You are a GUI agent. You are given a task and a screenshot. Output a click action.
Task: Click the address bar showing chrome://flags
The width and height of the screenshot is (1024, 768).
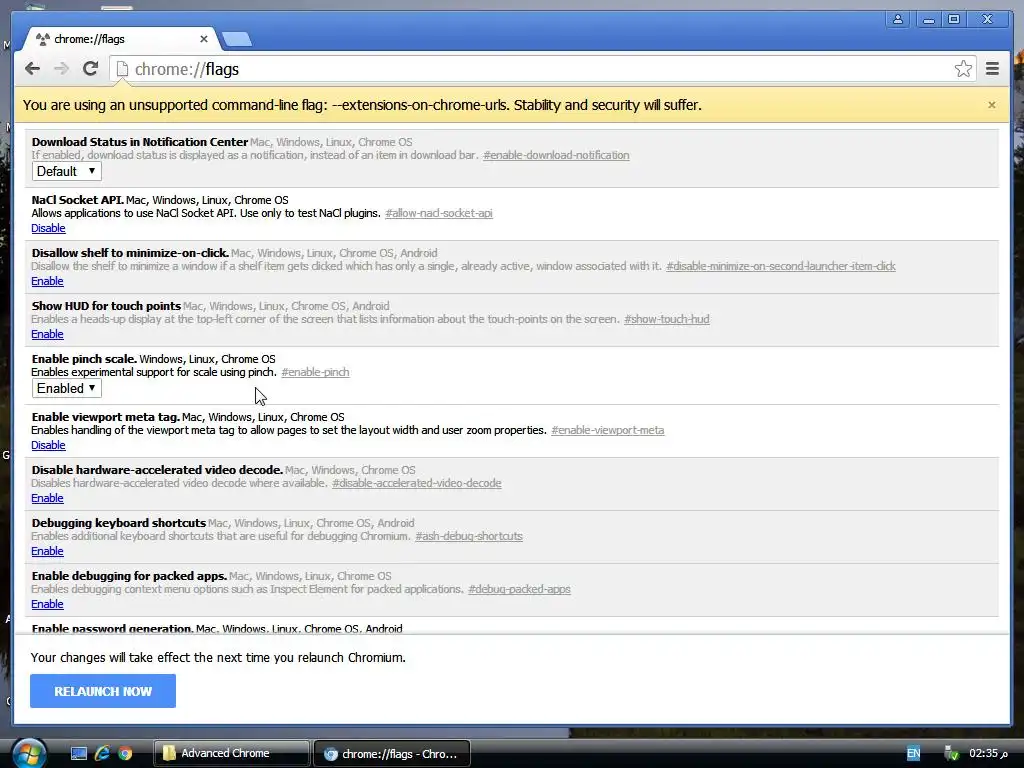coord(542,69)
